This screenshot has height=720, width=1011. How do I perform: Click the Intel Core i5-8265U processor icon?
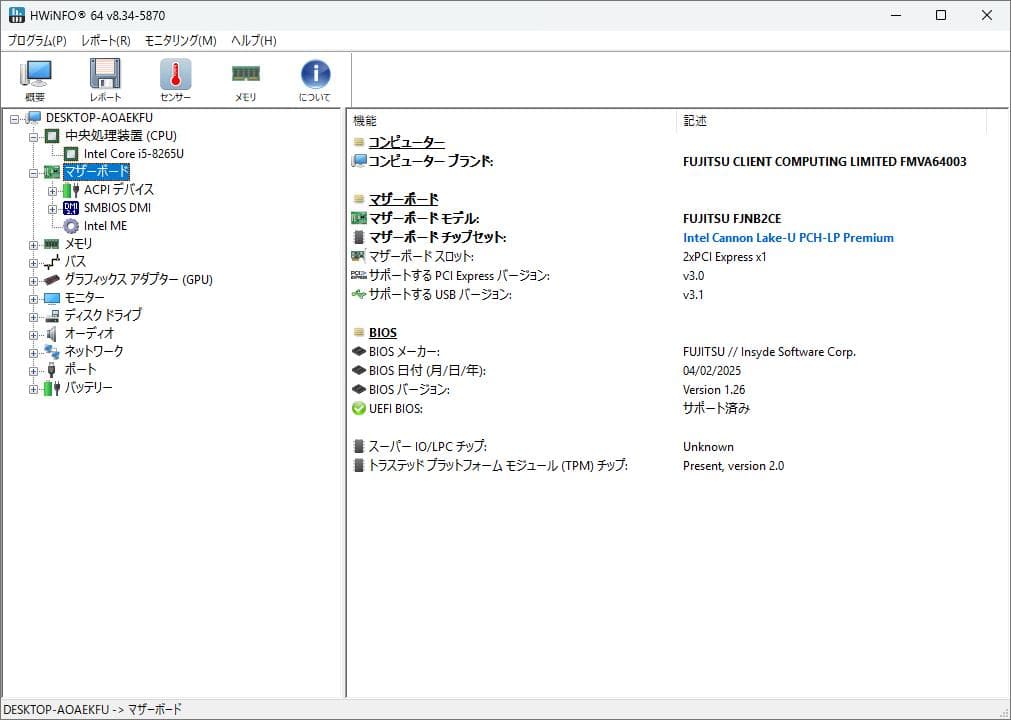[x=71, y=154]
